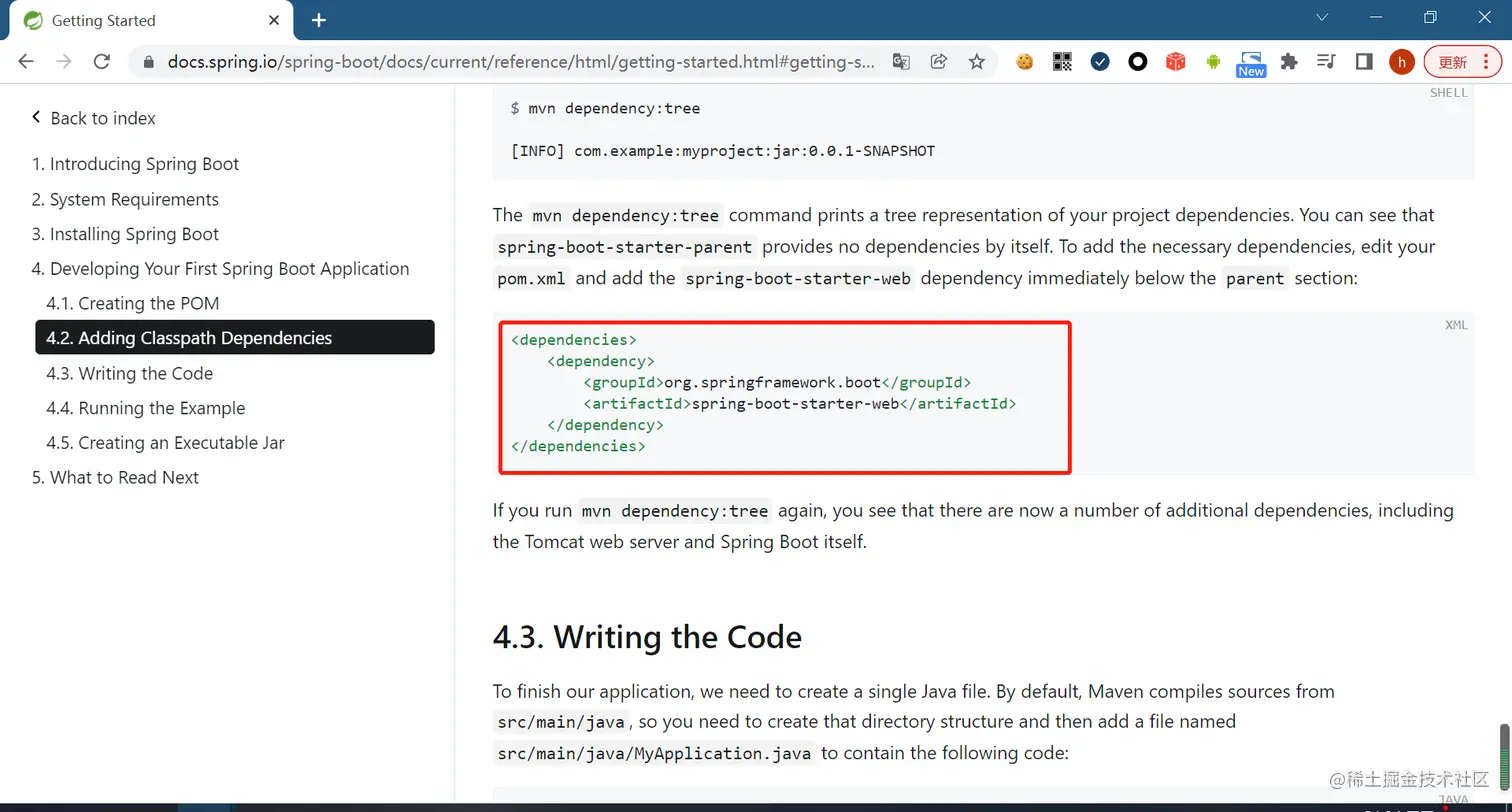Open the tab search chevron in the title bar
The image size is (1512, 812).
tap(1322, 17)
